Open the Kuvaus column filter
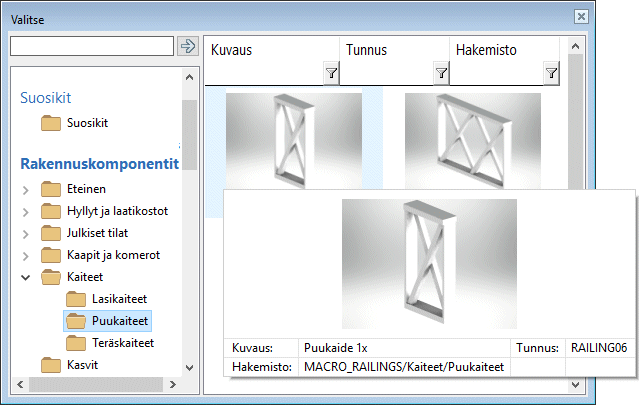 (x=331, y=73)
